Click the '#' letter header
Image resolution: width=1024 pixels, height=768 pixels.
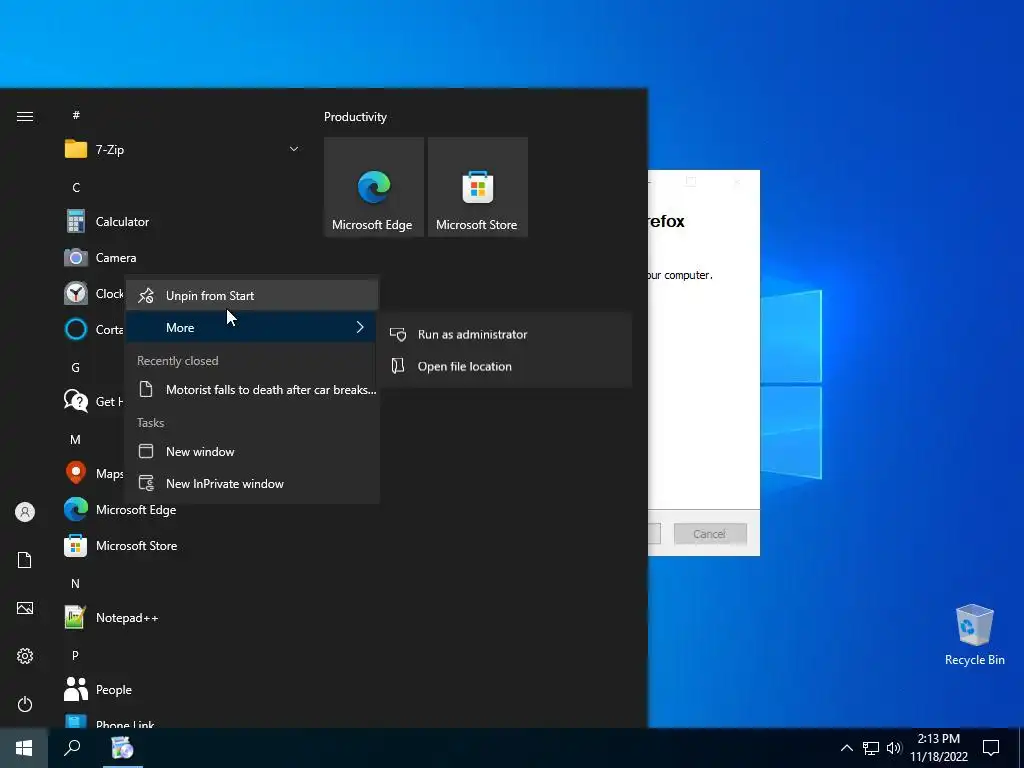click(x=76, y=115)
